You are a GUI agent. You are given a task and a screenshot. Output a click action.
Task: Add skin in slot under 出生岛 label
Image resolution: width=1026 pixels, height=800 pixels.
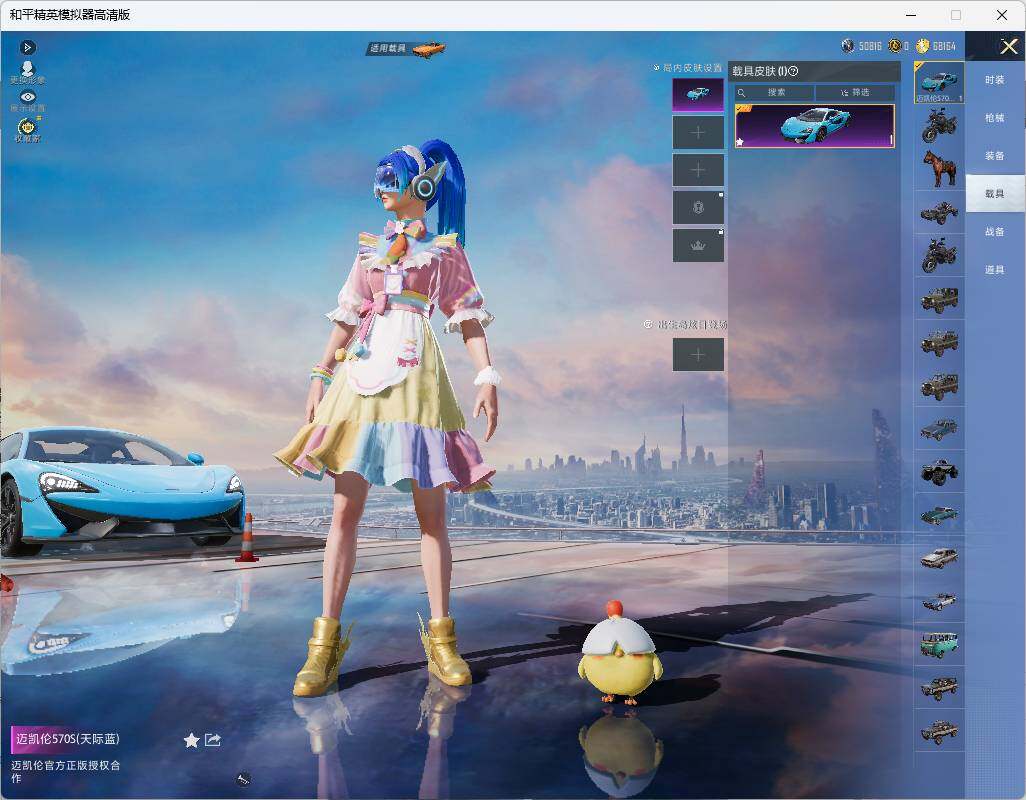point(698,355)
